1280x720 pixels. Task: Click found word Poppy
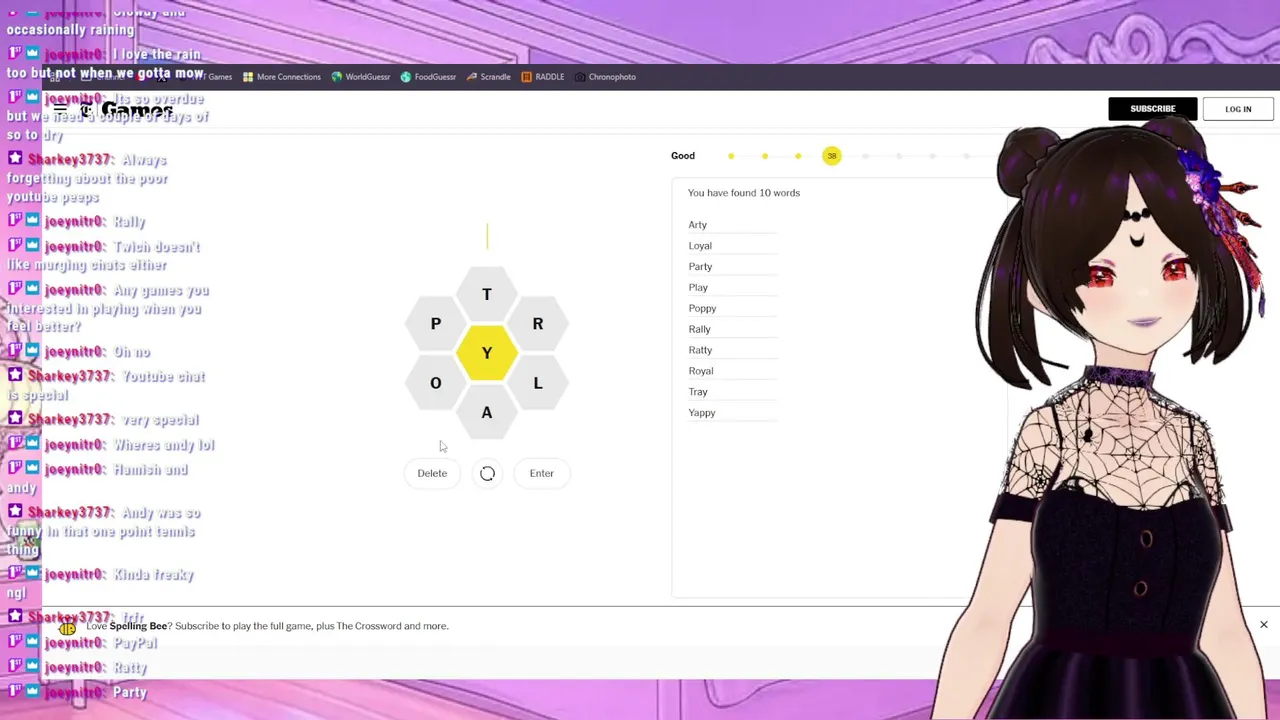(x=702, y=309)
